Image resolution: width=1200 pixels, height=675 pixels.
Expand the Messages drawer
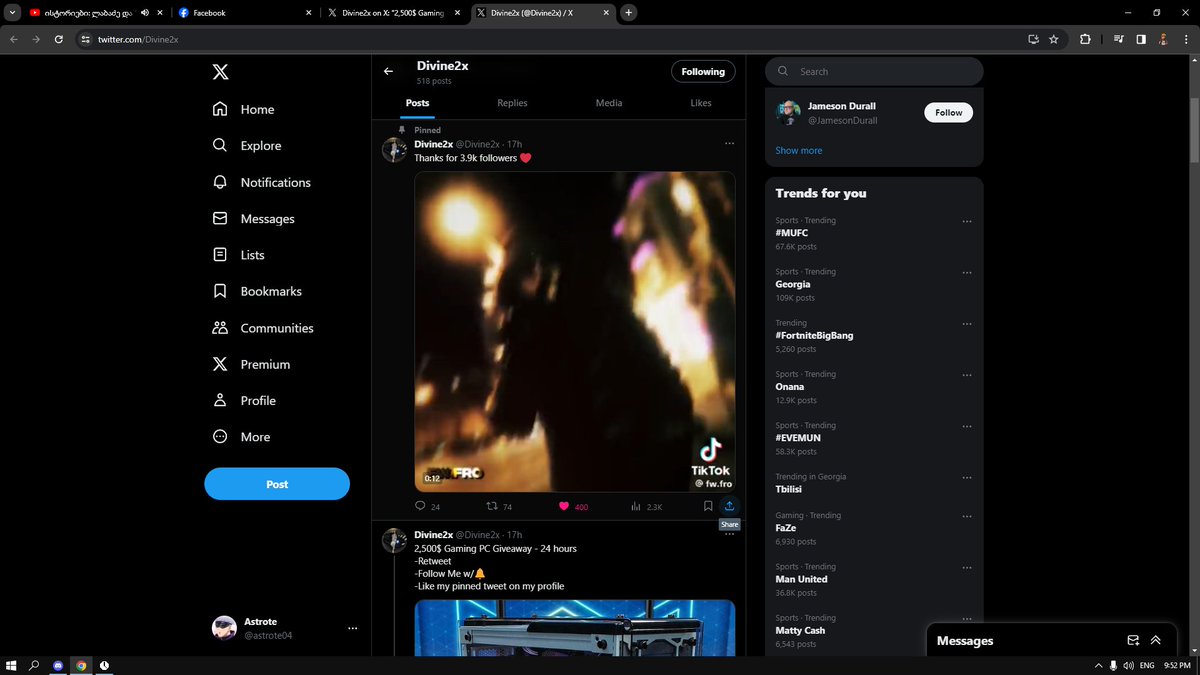[x=1156, y=640]
